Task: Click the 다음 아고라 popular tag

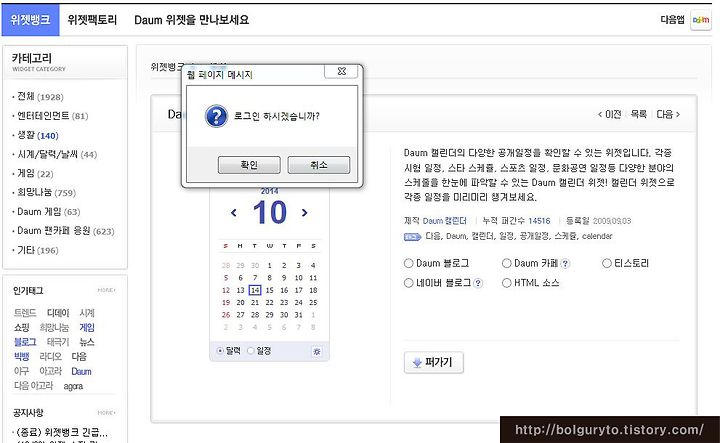Action: [x=34, y=386]
